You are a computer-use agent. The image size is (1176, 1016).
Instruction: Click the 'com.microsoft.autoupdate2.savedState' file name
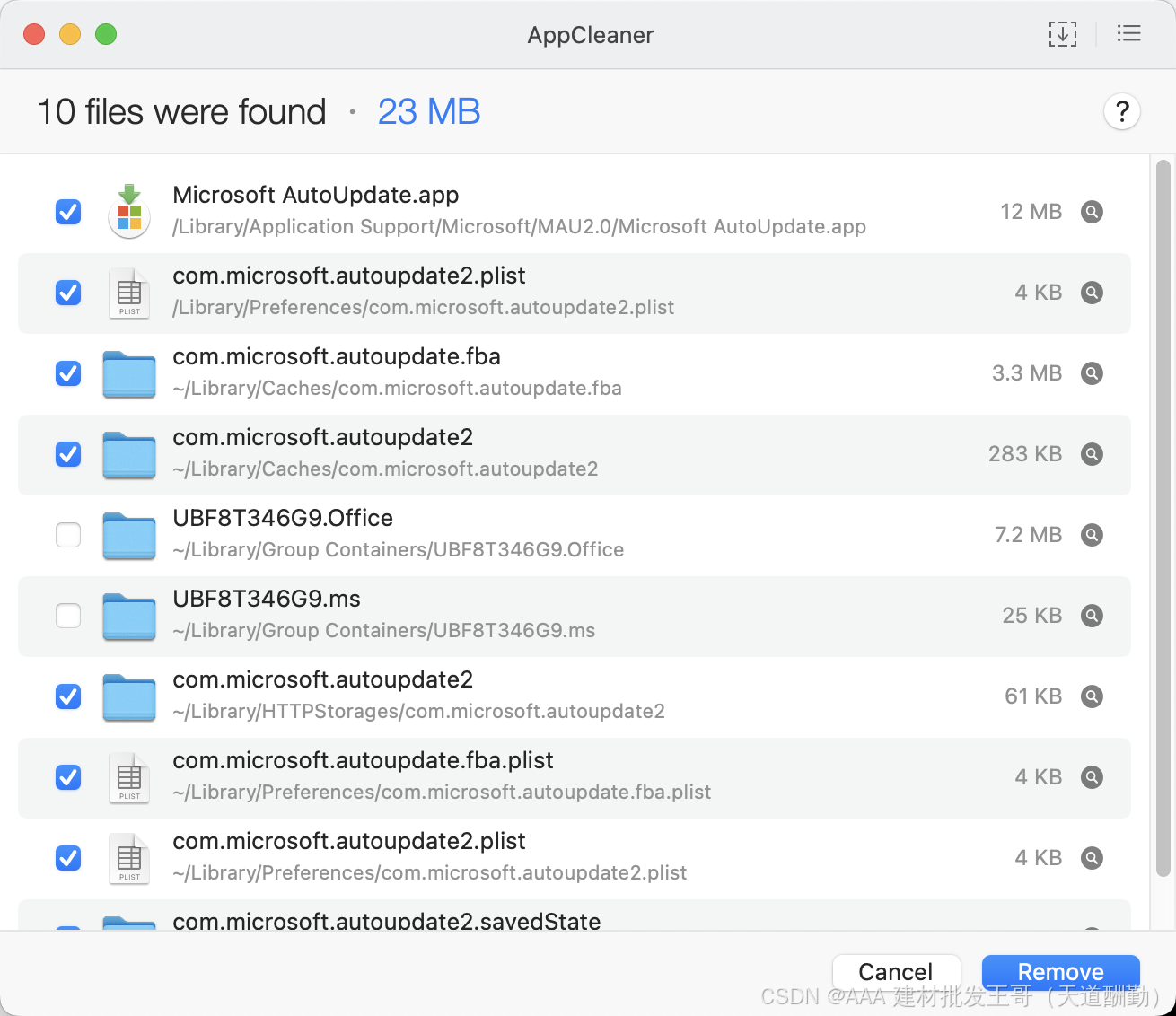point(387,921)
